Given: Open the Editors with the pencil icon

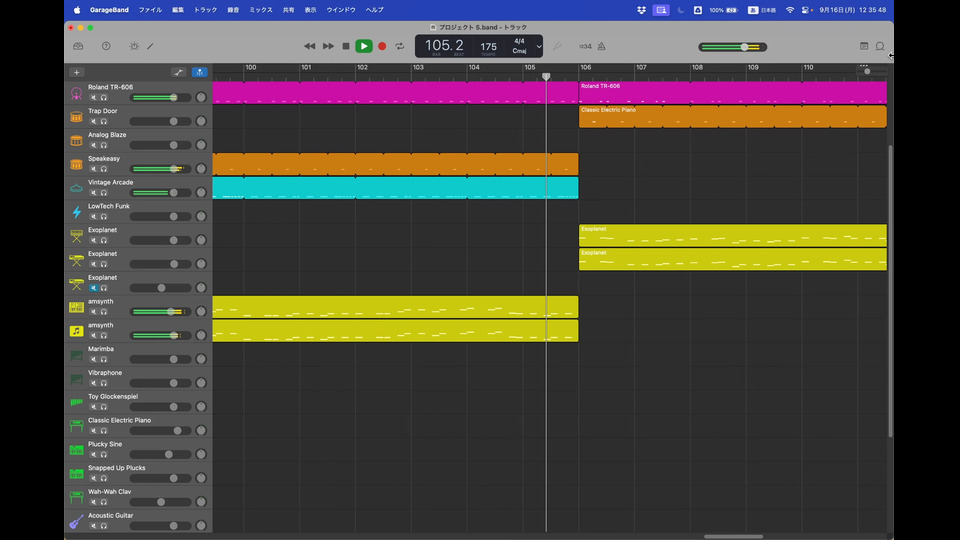Looking at the screenshot, I should 151,46.
